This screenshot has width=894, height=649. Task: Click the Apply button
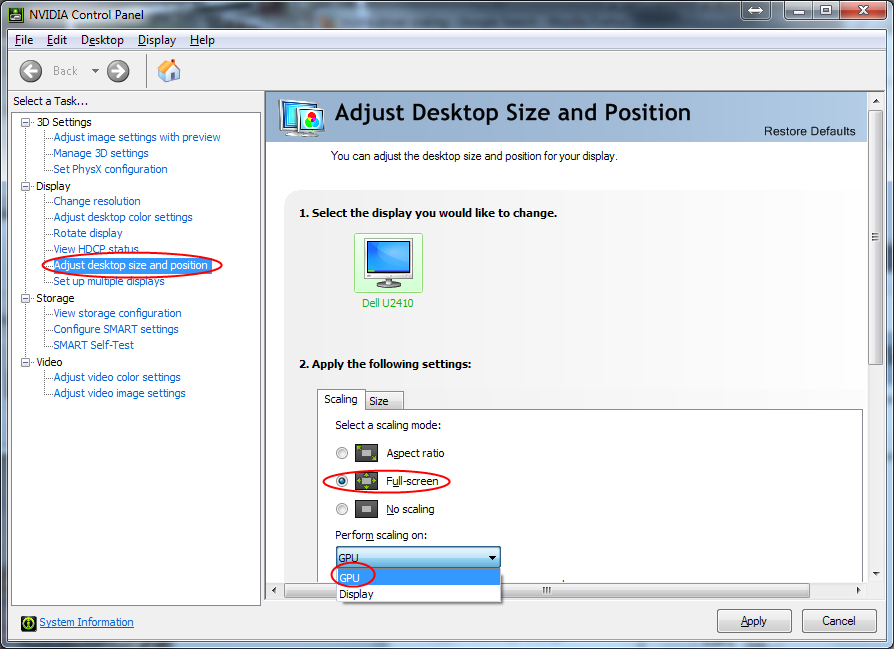click(754, 621)
